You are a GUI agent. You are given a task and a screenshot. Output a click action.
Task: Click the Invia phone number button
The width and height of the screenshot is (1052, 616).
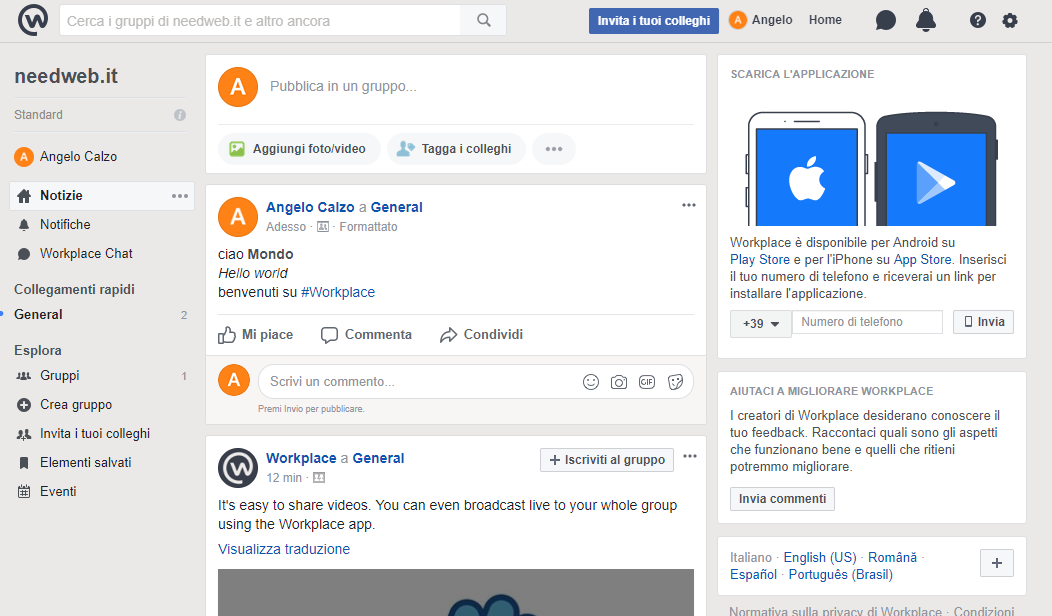pyautogui.click(x=984, y=322)
